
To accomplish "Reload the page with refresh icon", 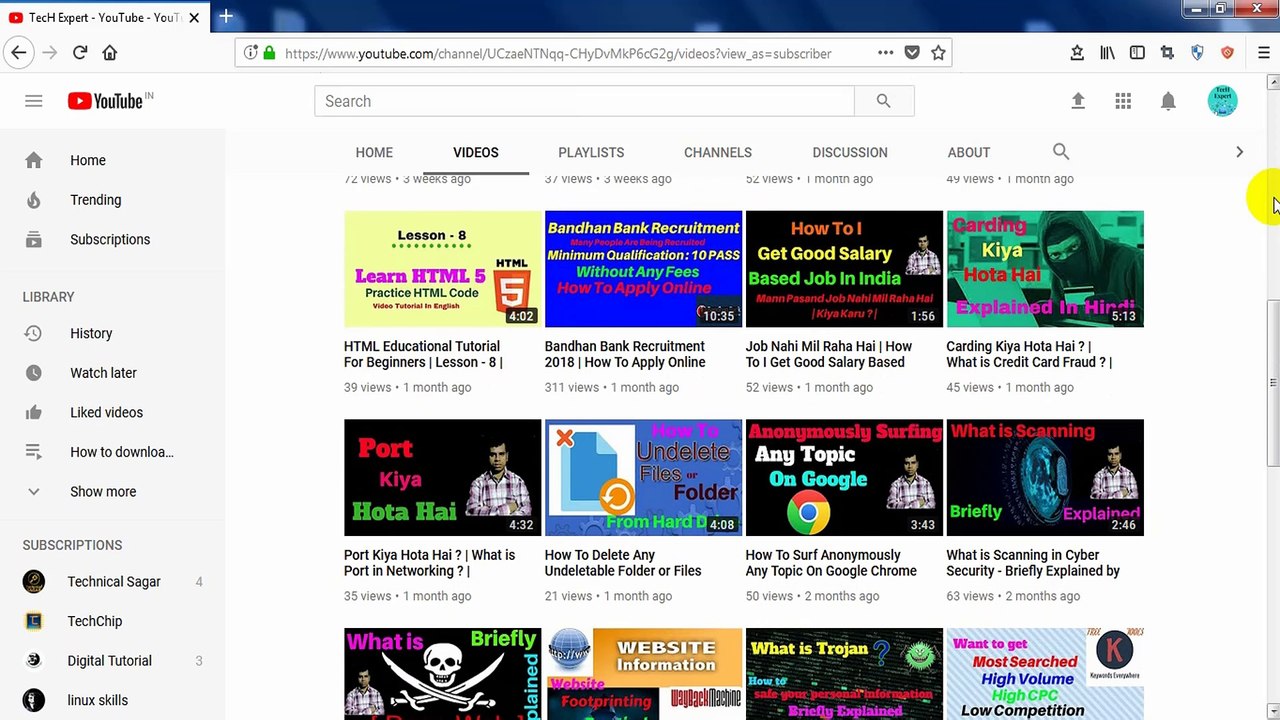I will coord(80,53).
